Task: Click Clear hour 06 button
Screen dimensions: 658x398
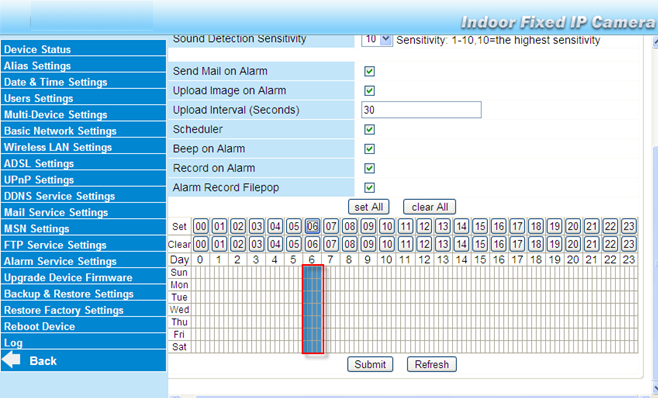Action: click(x=312, y=244)
